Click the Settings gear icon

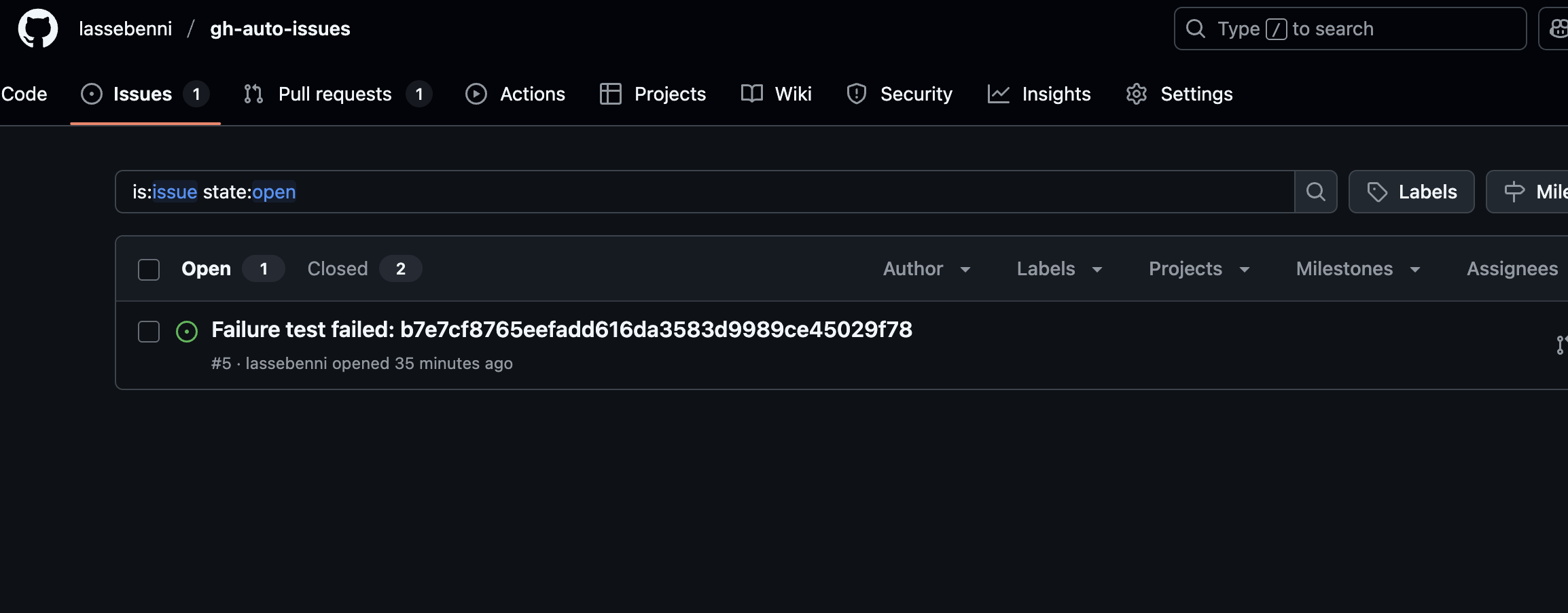pos(1136,94)
